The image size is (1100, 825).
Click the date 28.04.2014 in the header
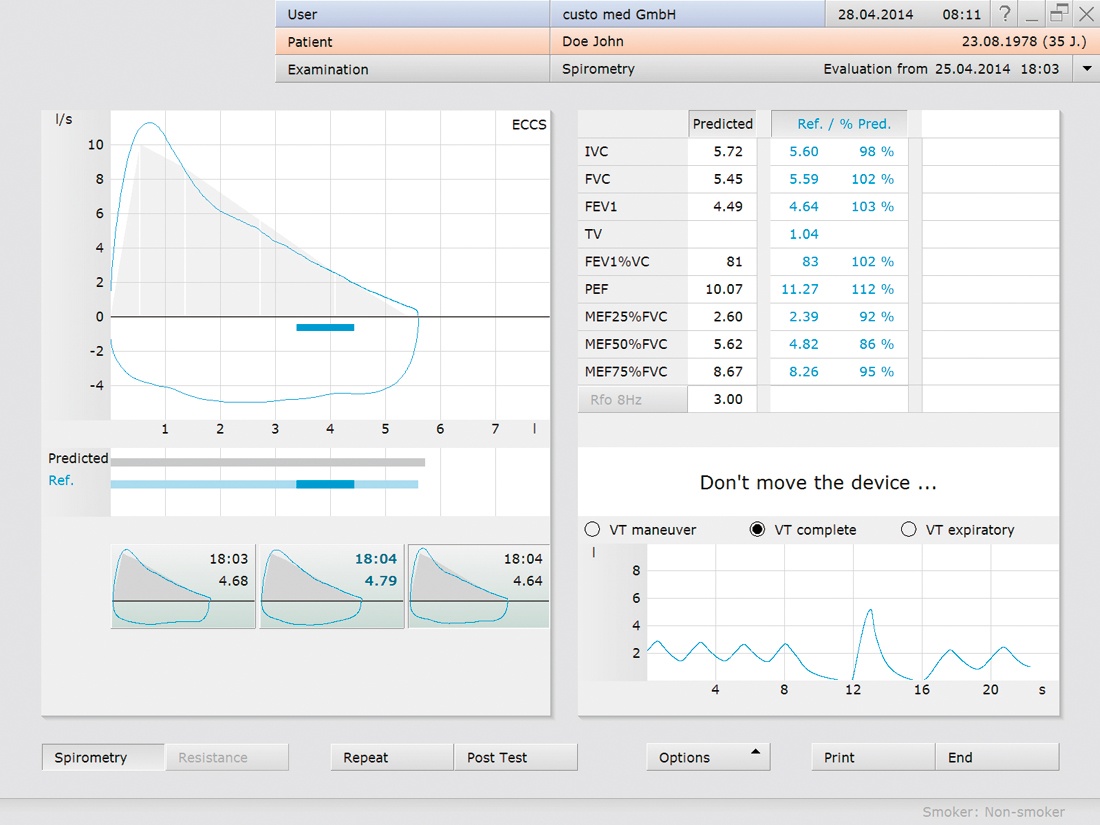[x=876, y=14]
